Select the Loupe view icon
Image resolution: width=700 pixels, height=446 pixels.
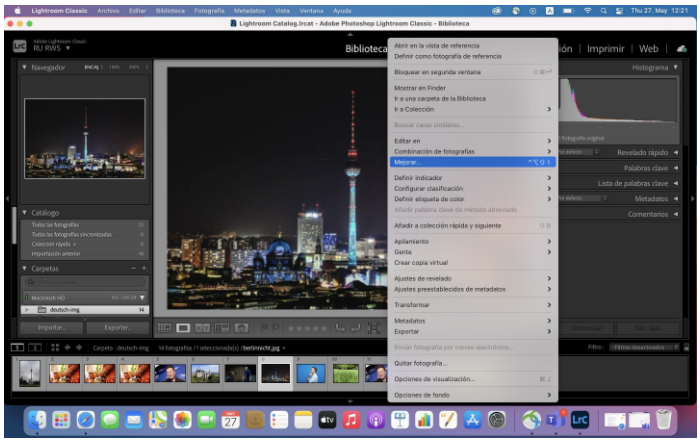[x=183, y=328]
